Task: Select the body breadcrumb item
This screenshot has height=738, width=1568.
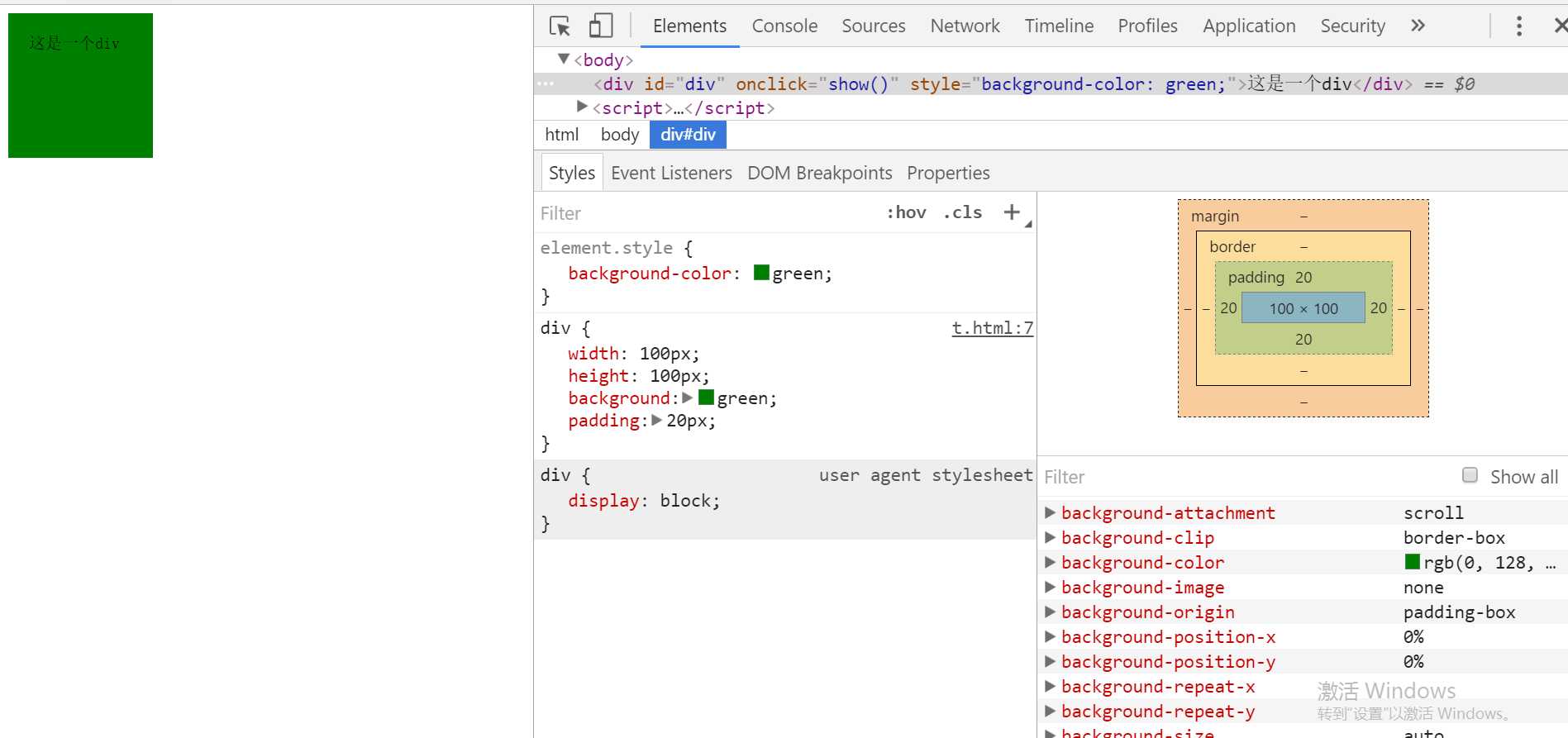Action: (620, 135)
